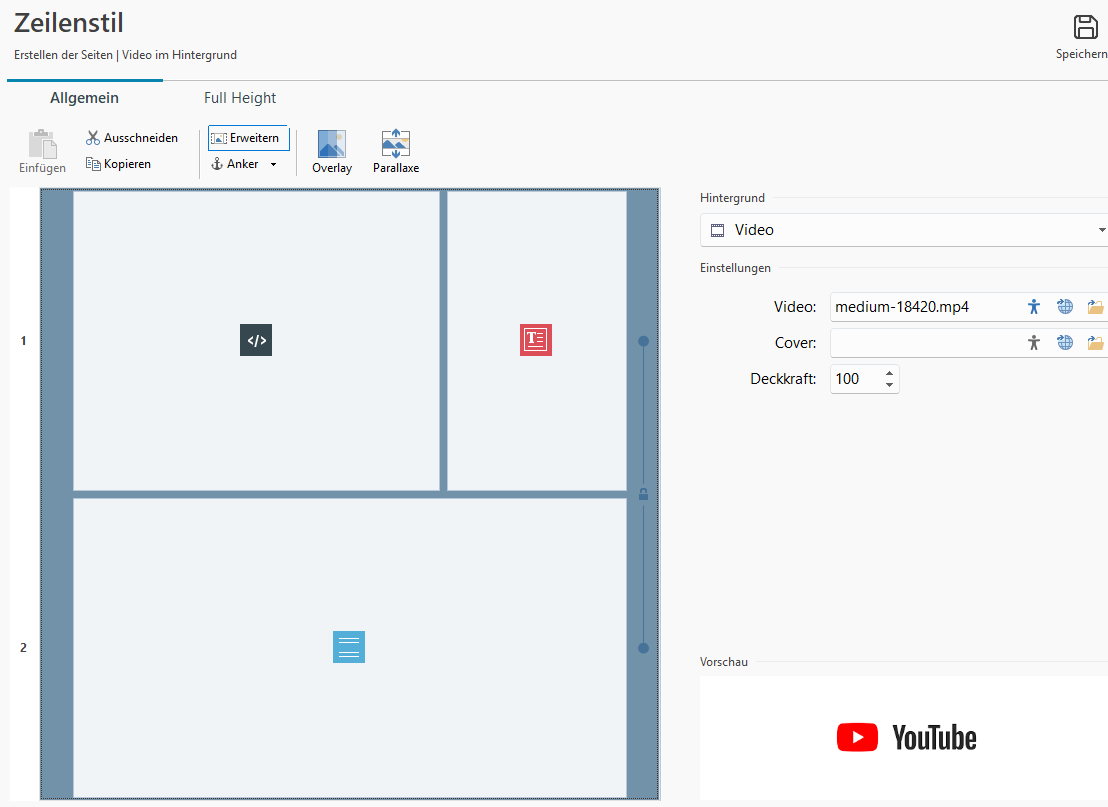
Task: Click the Kopieren button
Action: [x=119, y=164]
